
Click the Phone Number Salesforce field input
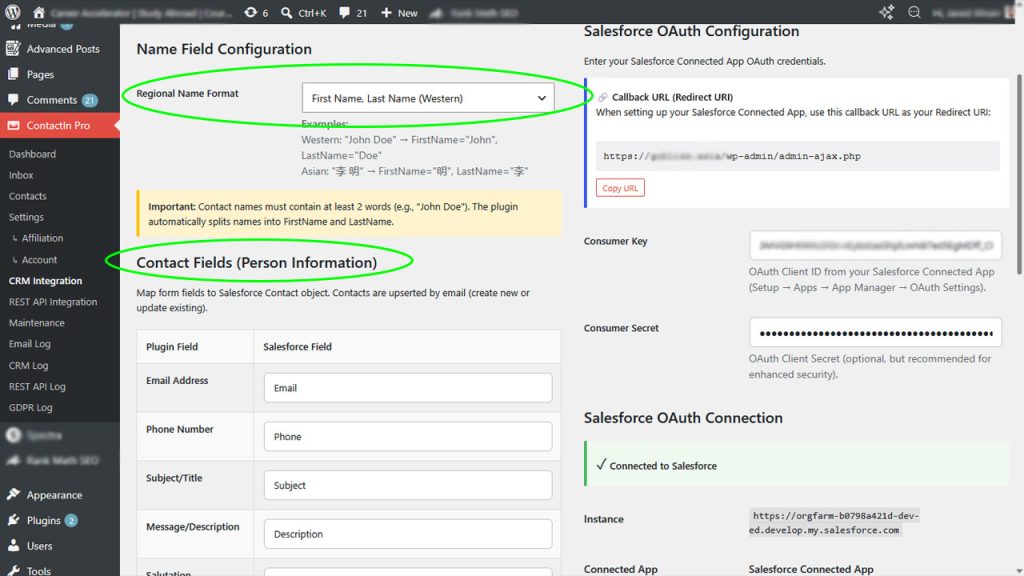(x=408, y=436)
